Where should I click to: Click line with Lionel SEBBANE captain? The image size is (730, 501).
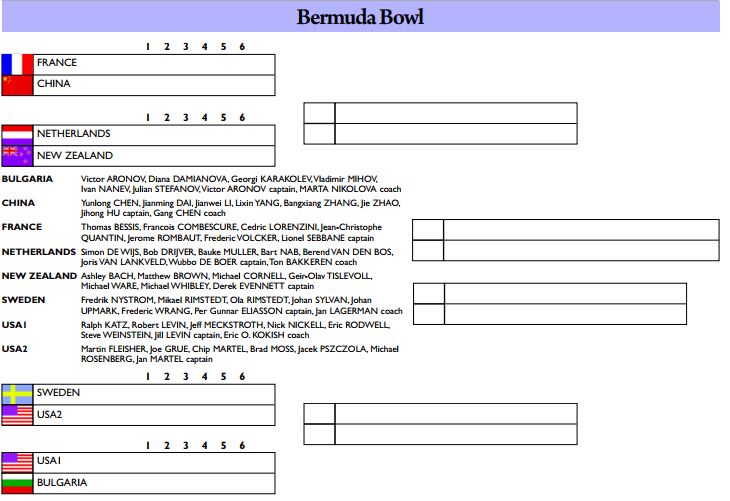pos(227,238)
